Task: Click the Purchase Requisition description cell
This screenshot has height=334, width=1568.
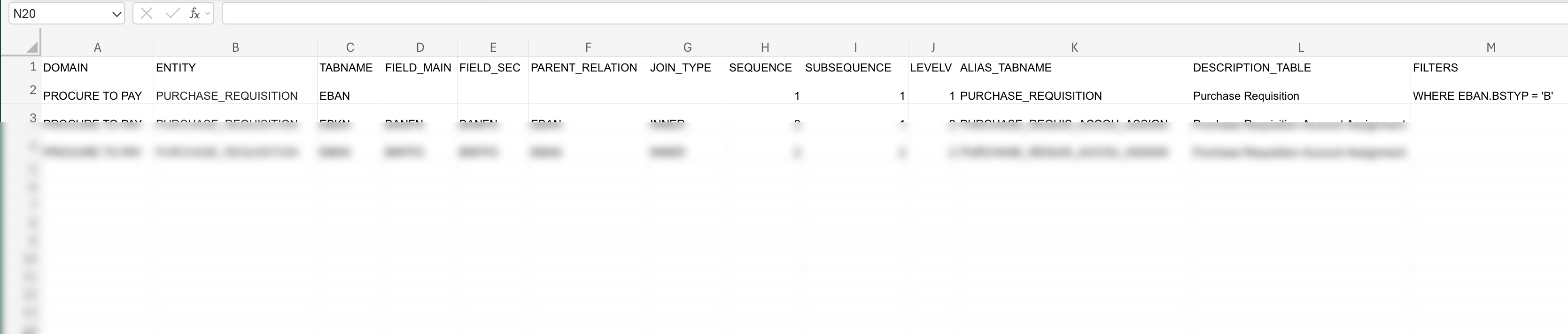Action: tap(1246, 95)
